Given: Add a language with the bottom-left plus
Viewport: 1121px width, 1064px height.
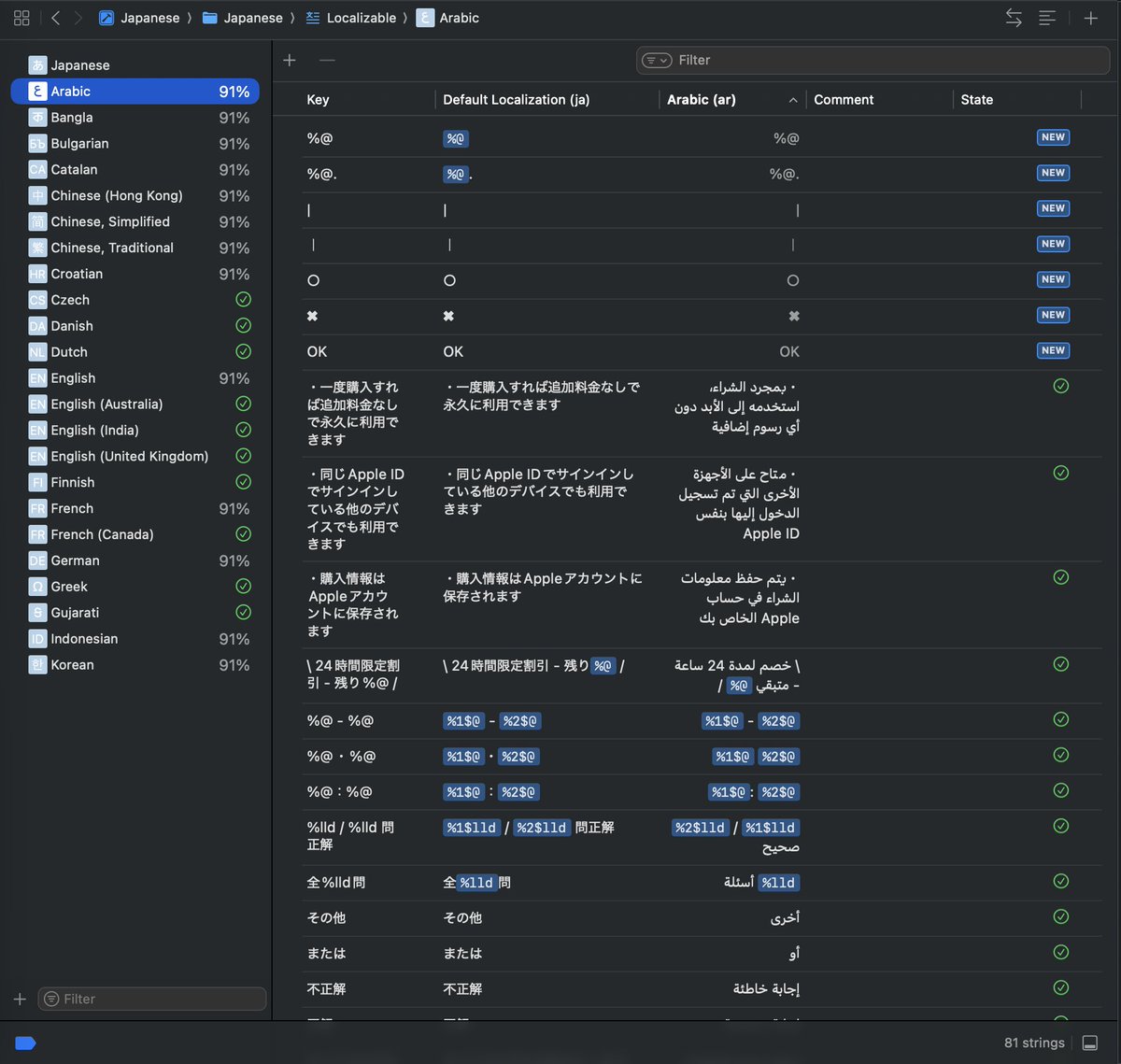Looking at the screenshot, I should 20,999.
